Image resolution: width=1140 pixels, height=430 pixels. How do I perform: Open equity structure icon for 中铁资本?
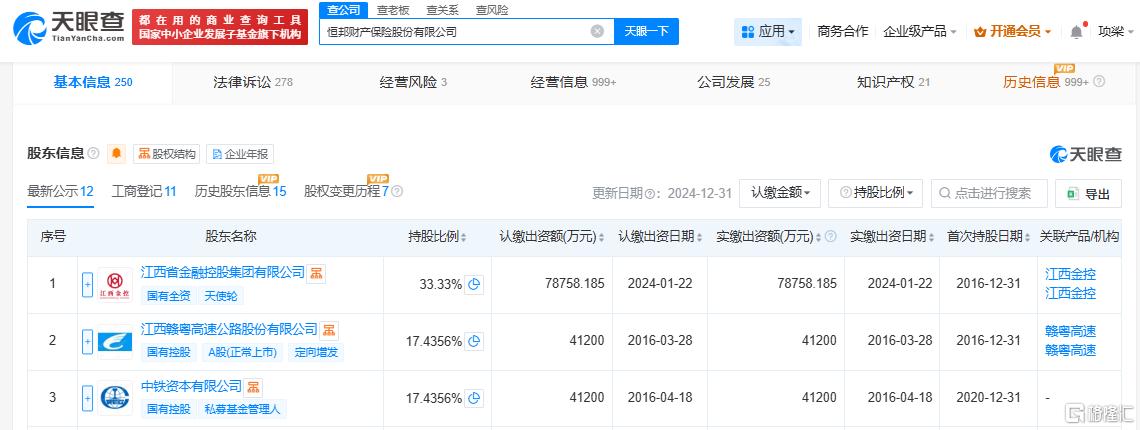tap(253, 386)
